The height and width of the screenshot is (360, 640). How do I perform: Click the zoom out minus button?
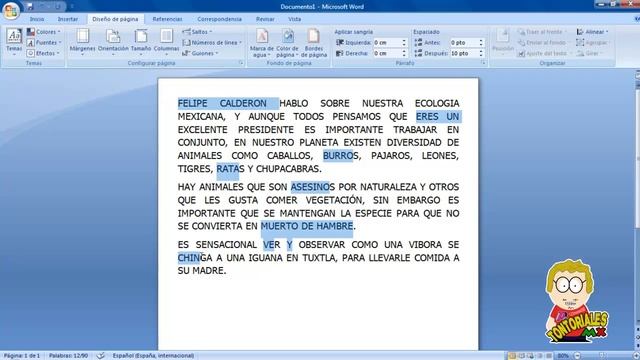coord(577,356)
